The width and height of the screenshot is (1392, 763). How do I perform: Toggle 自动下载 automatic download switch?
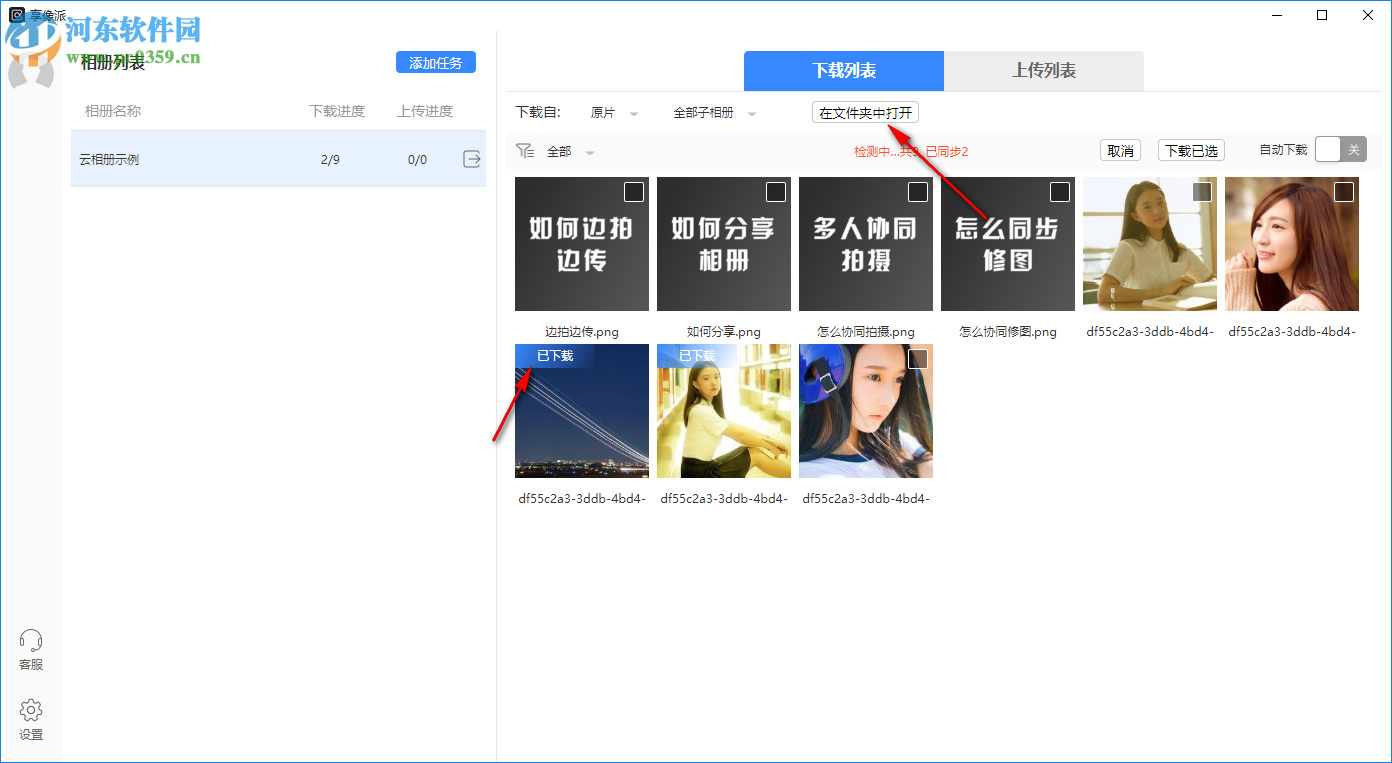tap(1340, 149)
